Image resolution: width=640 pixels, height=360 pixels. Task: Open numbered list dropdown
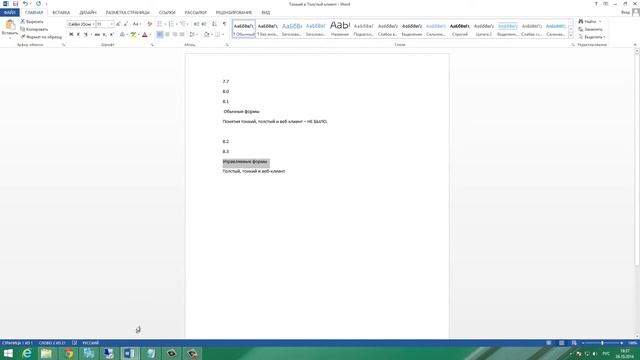[176, 24]
